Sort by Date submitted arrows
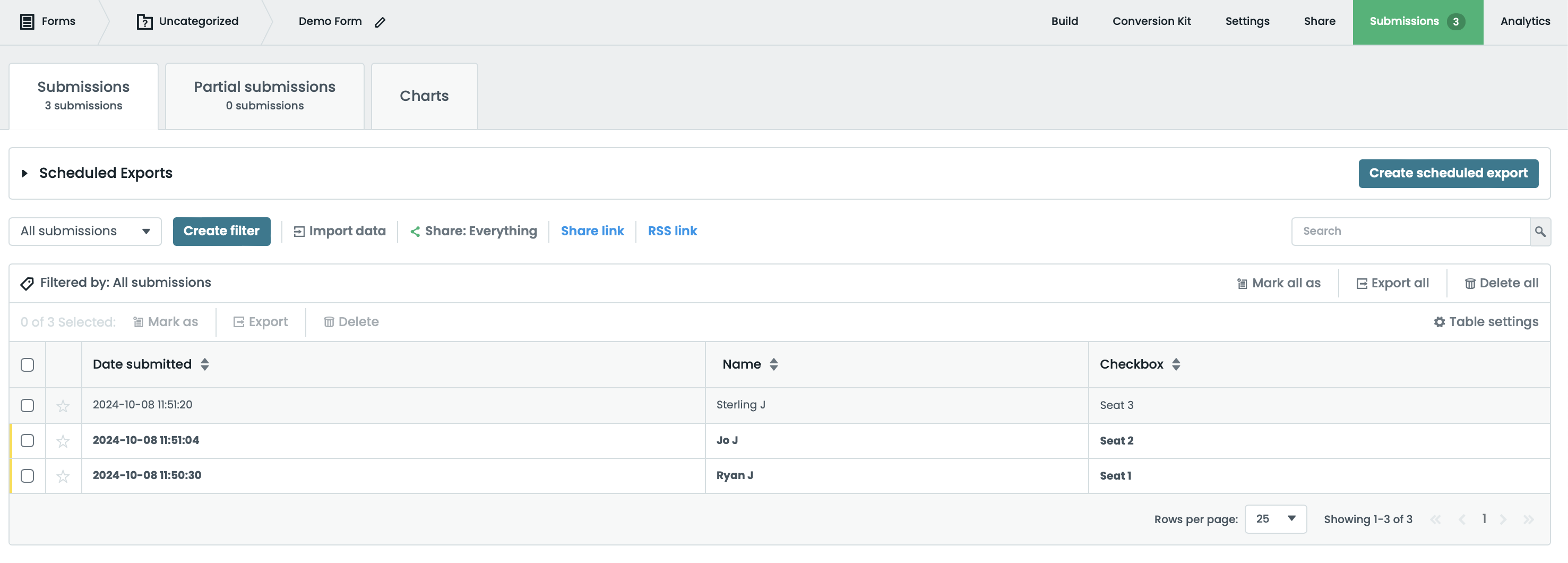 click(x=205, y=364)
